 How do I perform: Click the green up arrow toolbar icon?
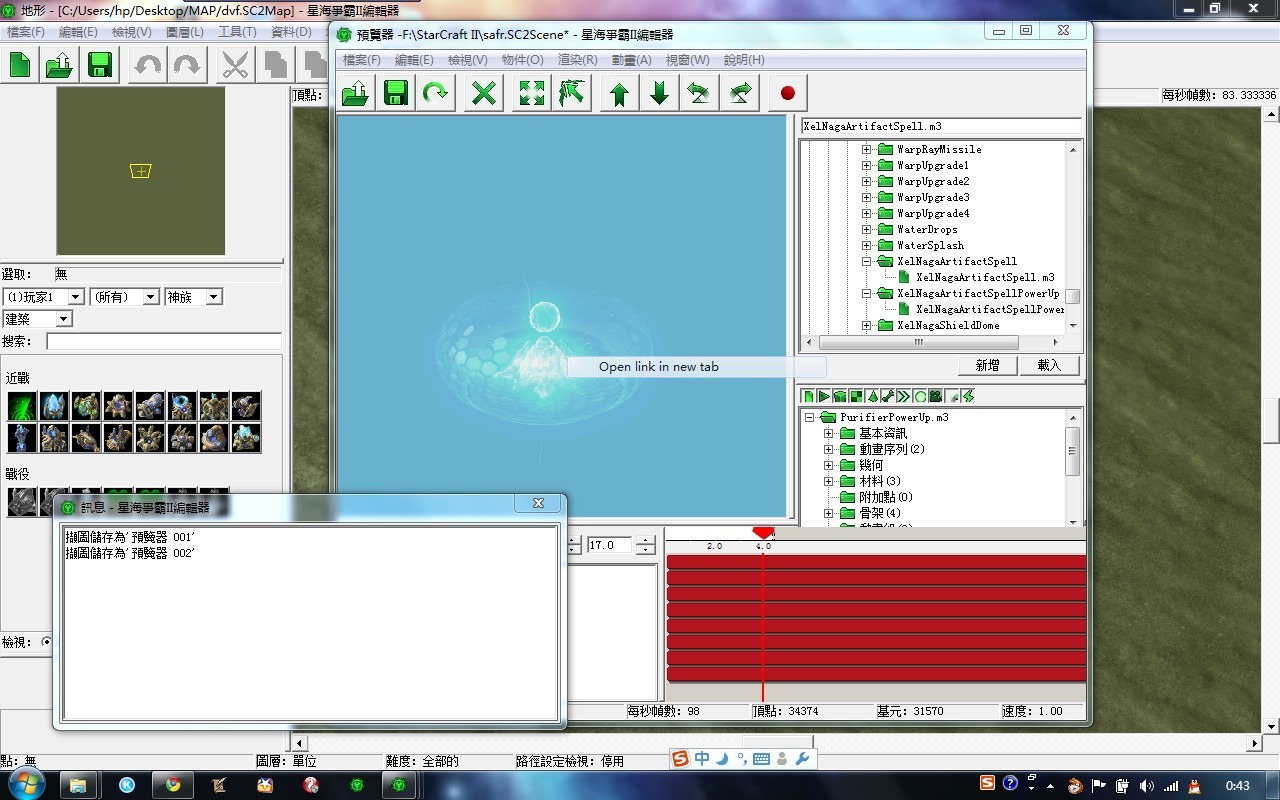(x=619, y=94)
